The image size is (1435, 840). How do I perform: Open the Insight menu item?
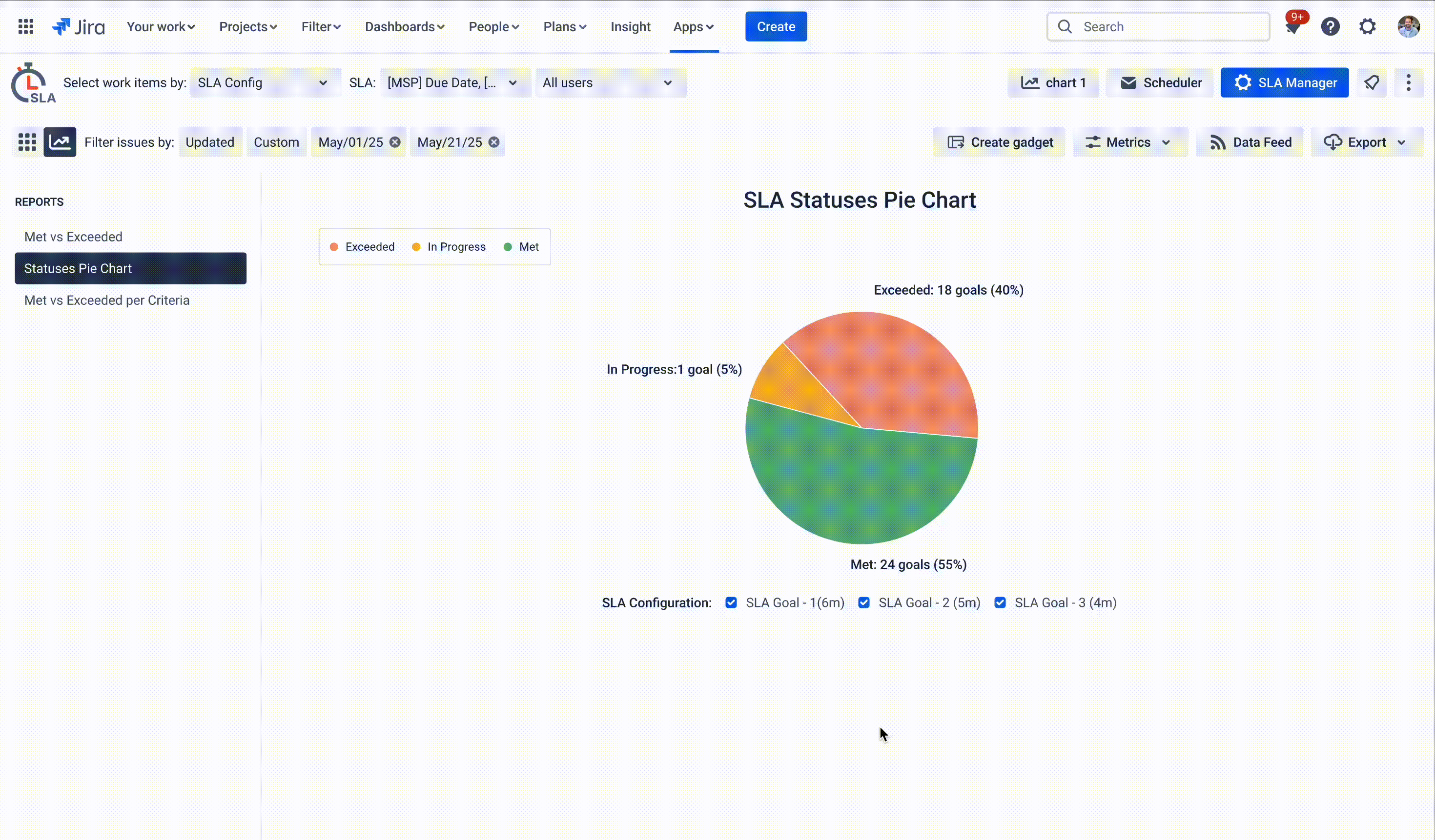(631, 27)
